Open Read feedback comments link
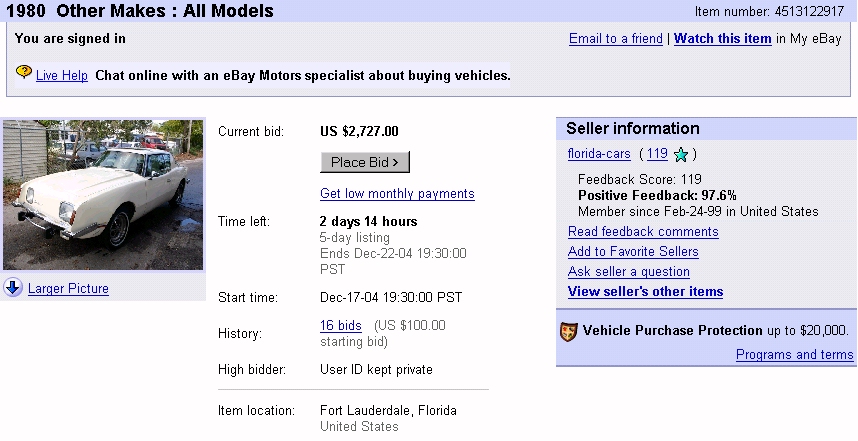858x441 pixels. click(x=643, y=231)
